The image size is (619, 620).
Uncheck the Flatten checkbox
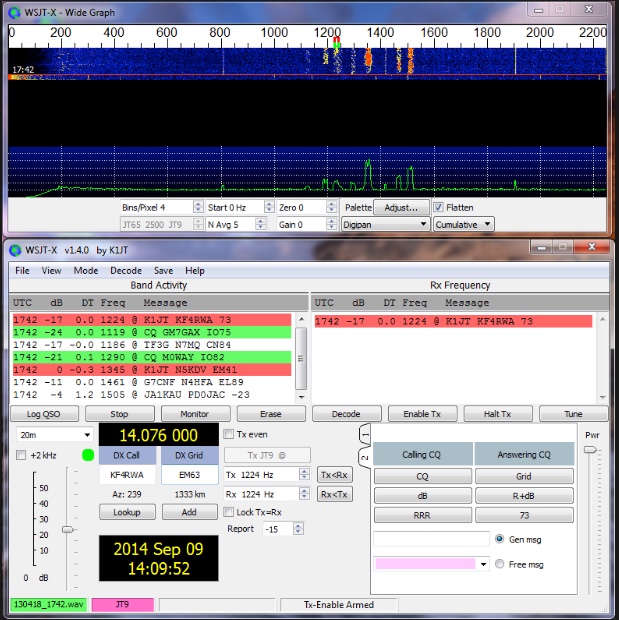click(439, 207)
